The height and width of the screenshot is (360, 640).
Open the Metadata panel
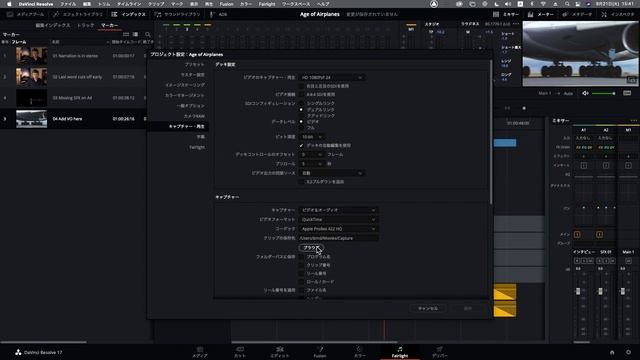click(x=577, y=14)
